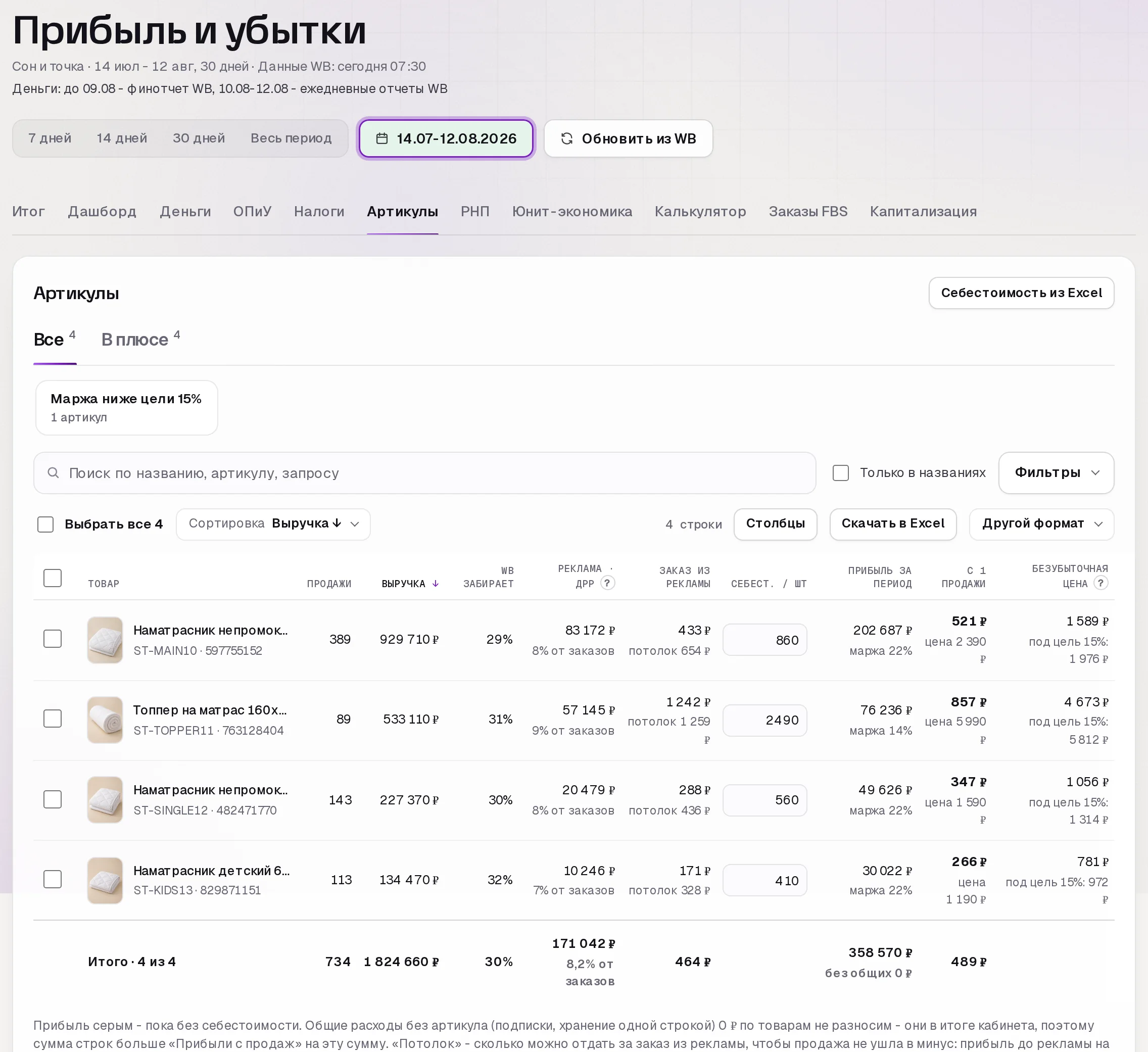Viewport: 1148px width, 1052px height.
Task: Open the Капитализация tab
Action: pos(923,211)
